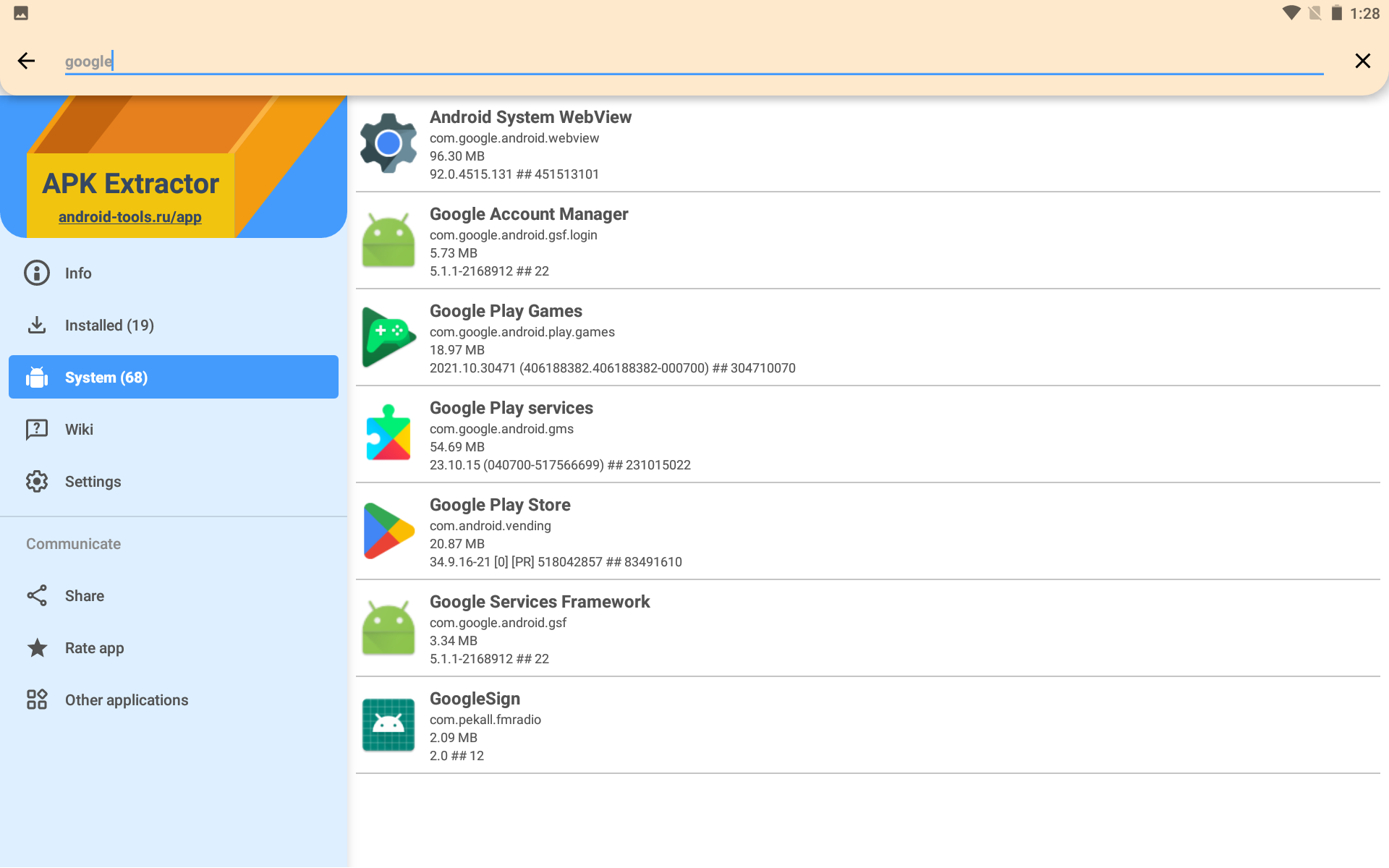Select the Google Play Games title
This screenshot has width=1389, height=868.
pos(506,311)
